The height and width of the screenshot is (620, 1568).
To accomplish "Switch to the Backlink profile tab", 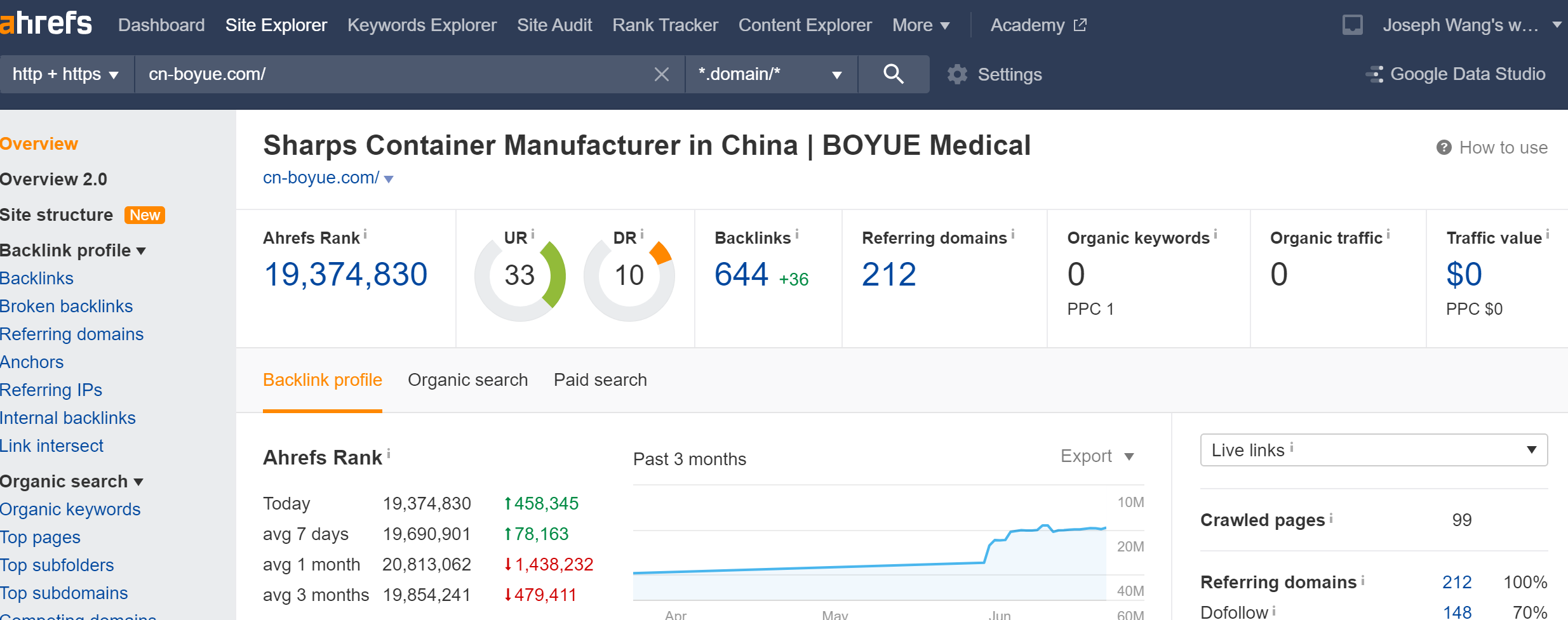I will click(x=323, y=379).
